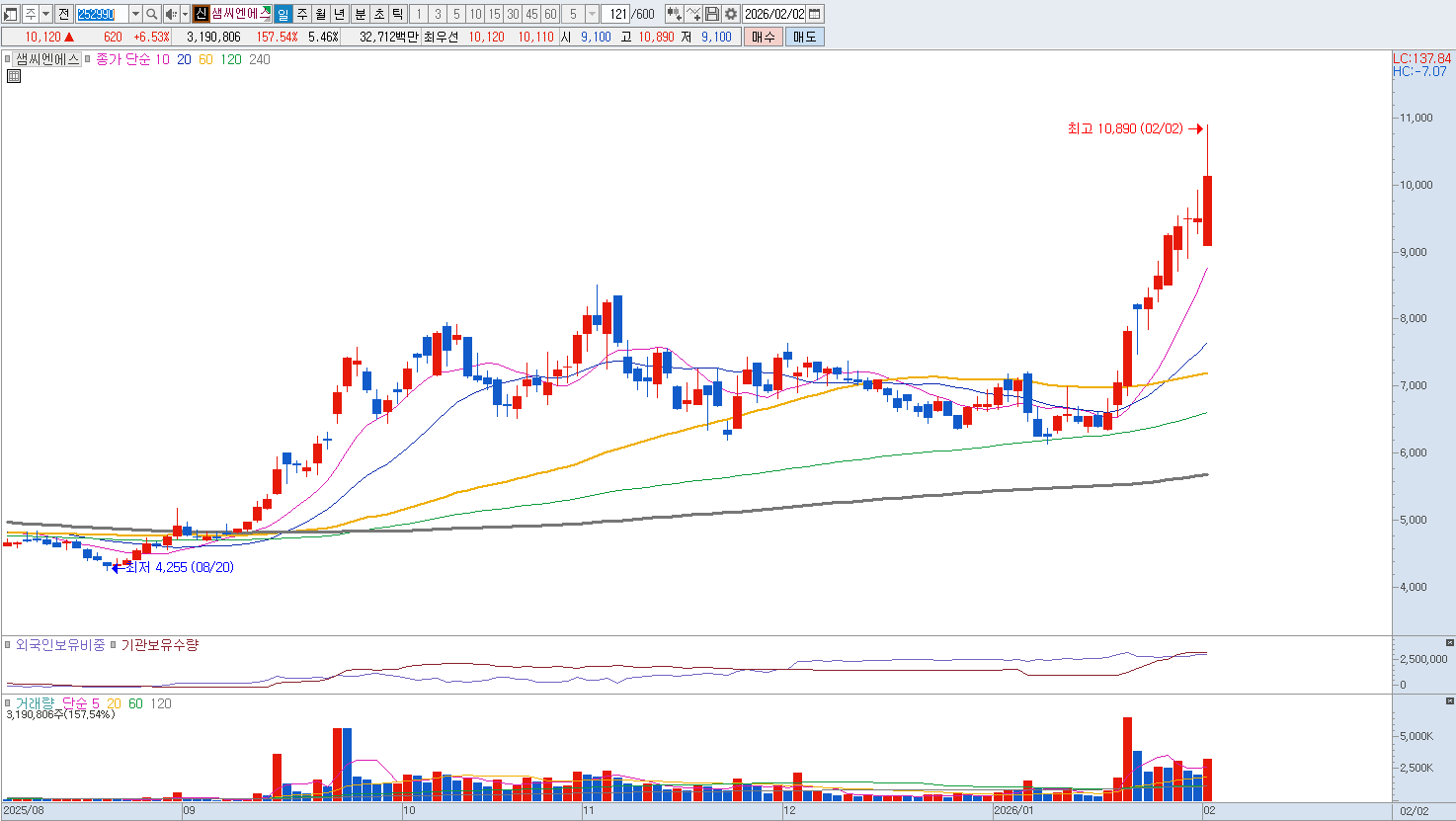Toggle the 외국인보유비중 indicator marker
Screen dimensions: 1456x821
(9, 645)
